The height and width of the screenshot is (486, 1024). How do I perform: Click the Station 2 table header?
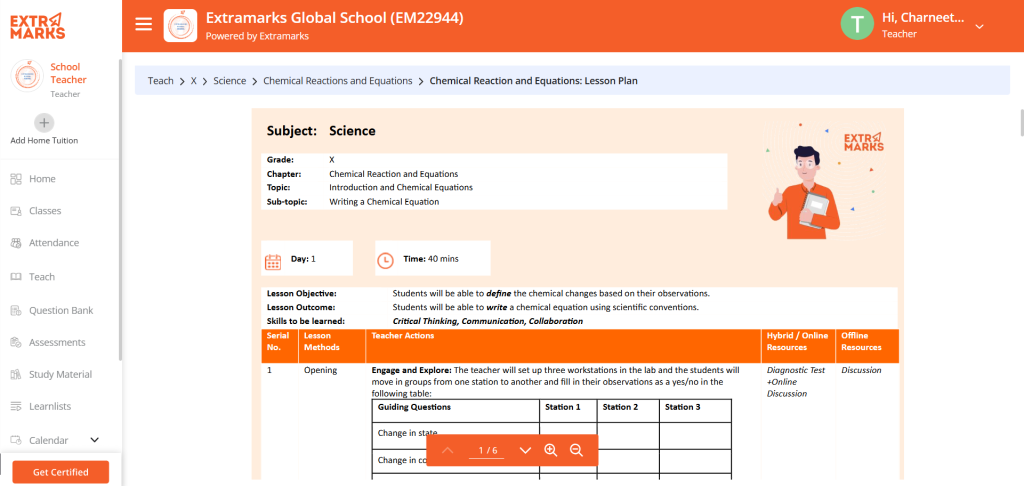pyautogui.click(x=620, y=407)
